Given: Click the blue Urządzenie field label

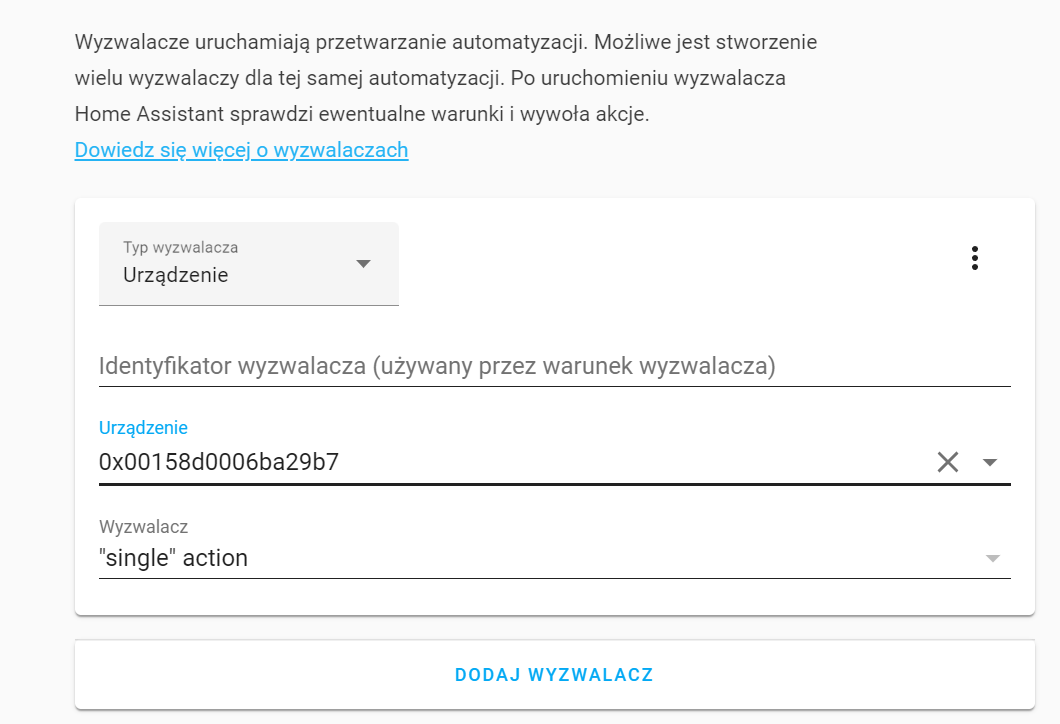Looking at the screenshot, I should tap(143, 428).
